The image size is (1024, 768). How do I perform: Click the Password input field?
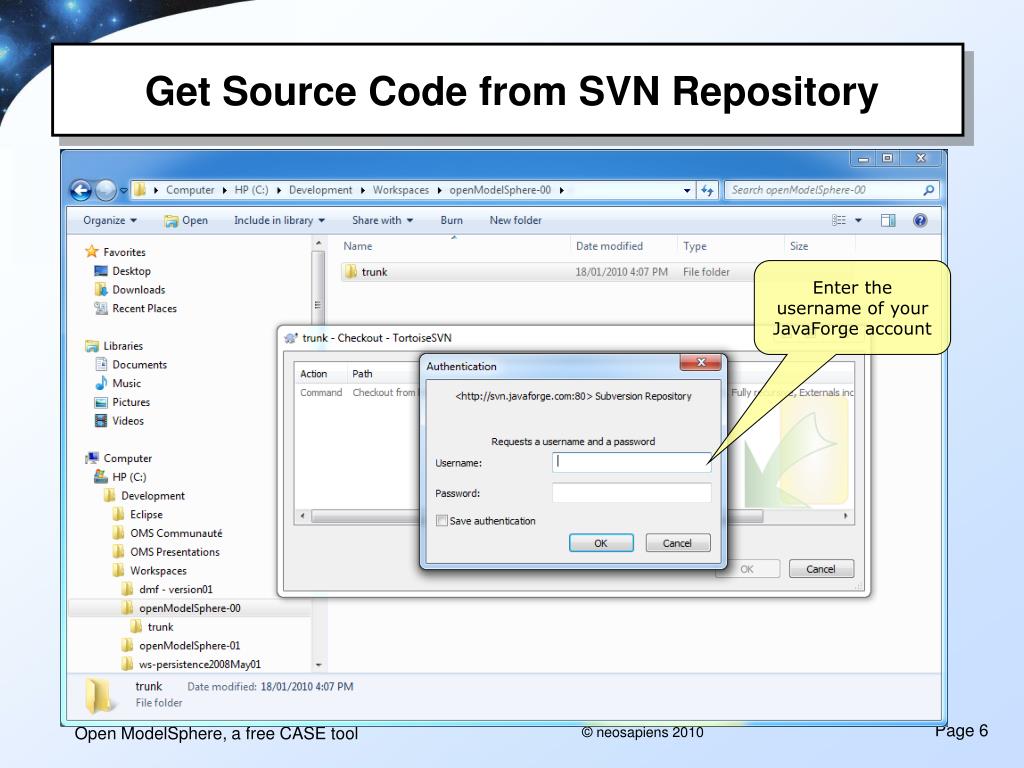click(631, 493)
